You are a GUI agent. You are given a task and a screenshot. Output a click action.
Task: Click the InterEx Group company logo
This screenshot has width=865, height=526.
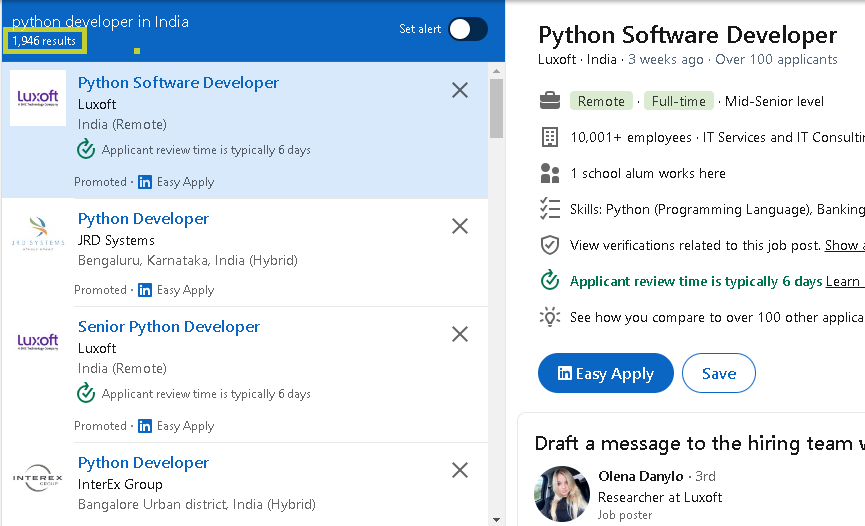(x=38, y=478)
